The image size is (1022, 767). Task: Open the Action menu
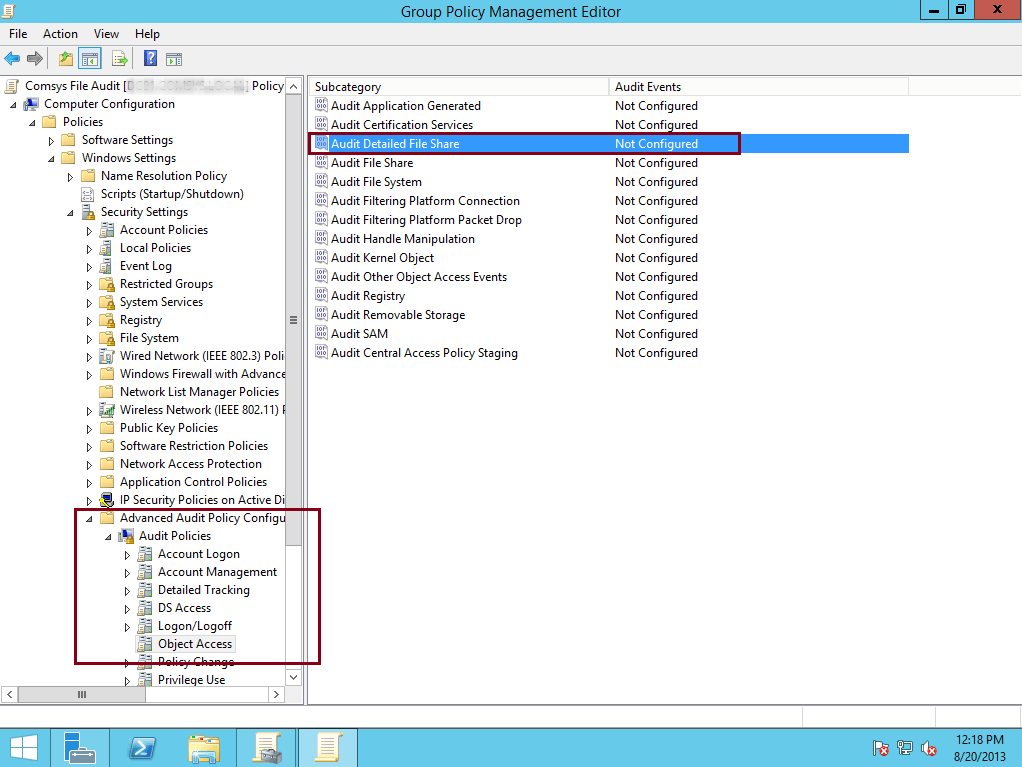60,33
